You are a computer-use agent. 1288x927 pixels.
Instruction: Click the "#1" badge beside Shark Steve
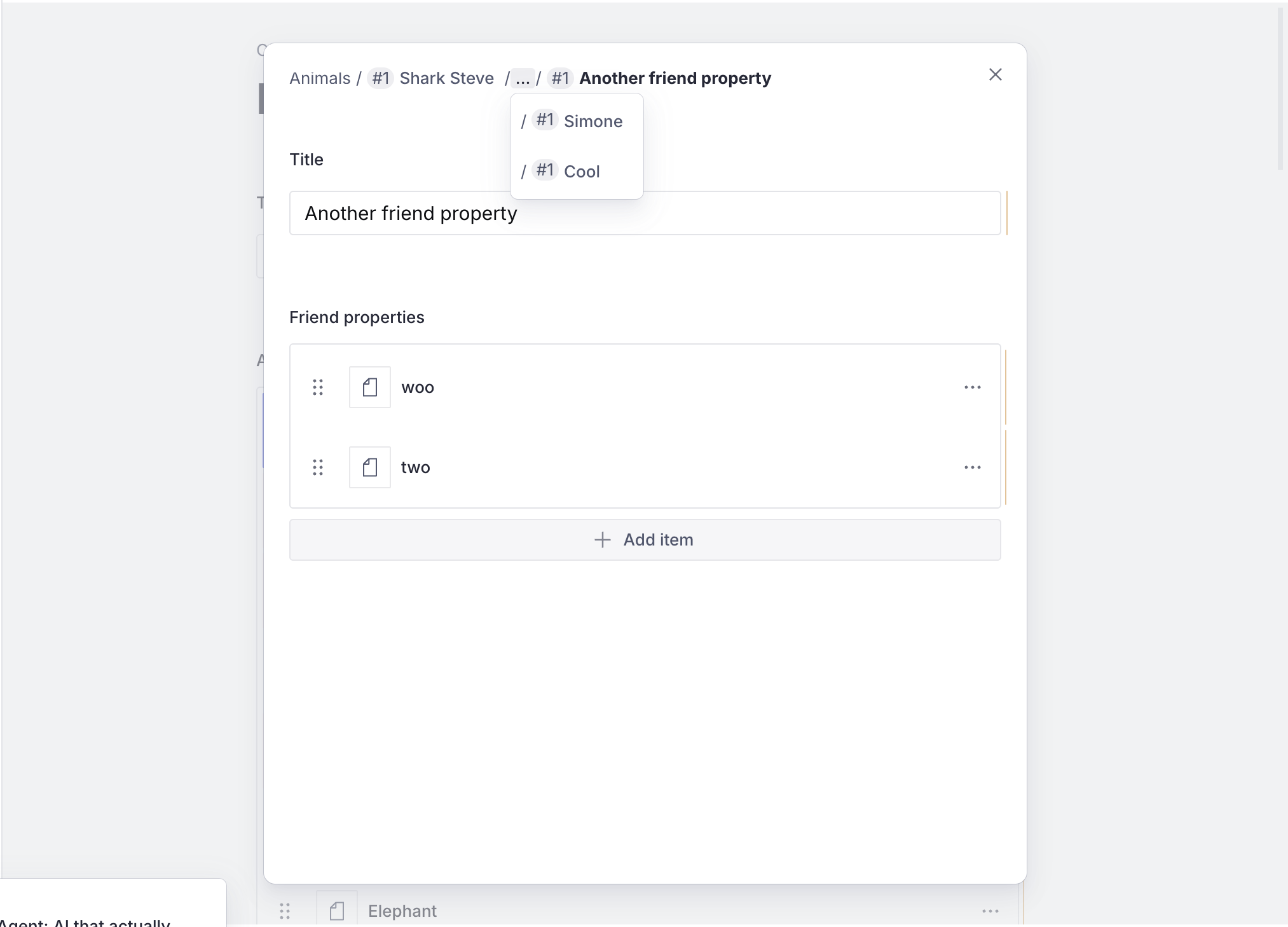point(380,78)
